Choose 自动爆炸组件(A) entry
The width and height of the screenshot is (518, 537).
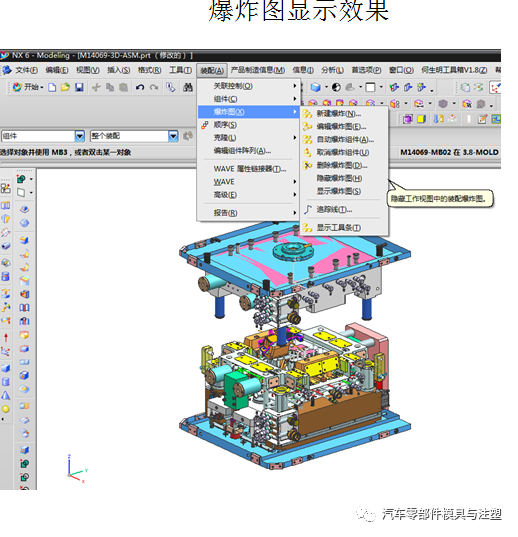point(344,140)
